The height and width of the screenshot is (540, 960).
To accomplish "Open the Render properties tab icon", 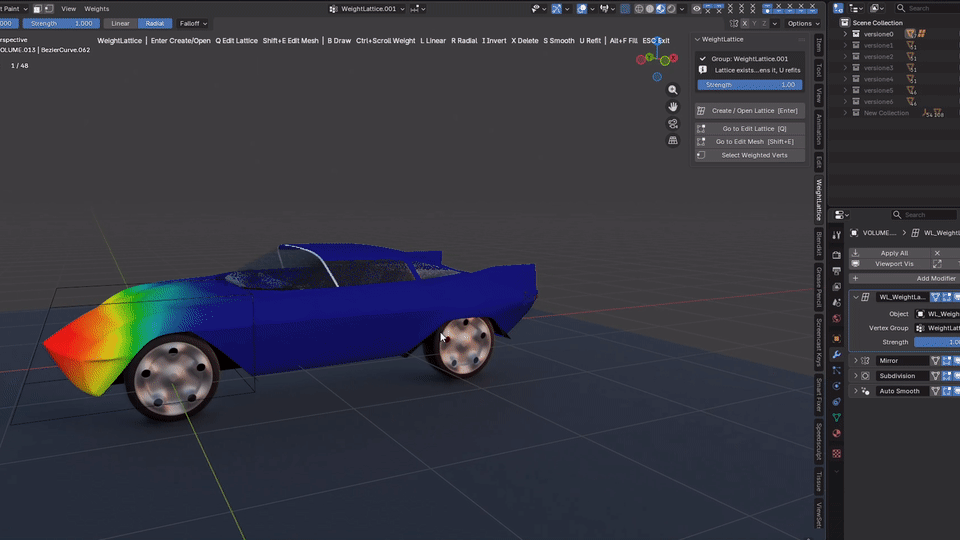I will click(836, 255).
